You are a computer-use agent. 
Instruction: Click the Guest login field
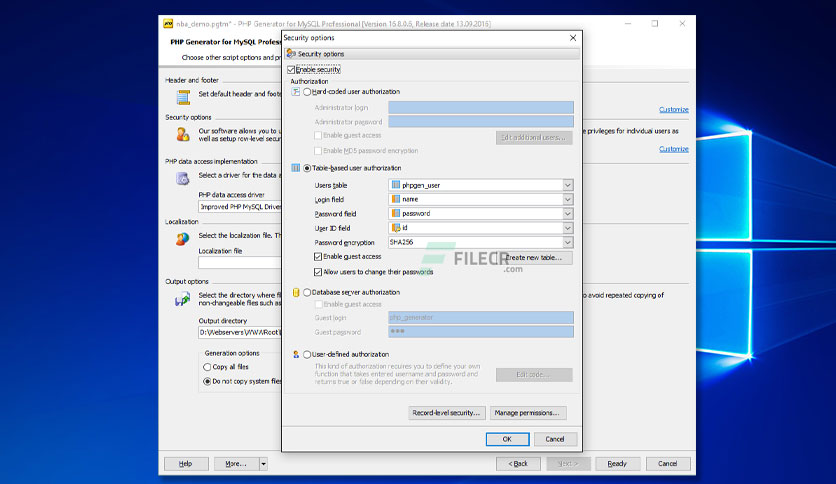[x=481, y=318]
